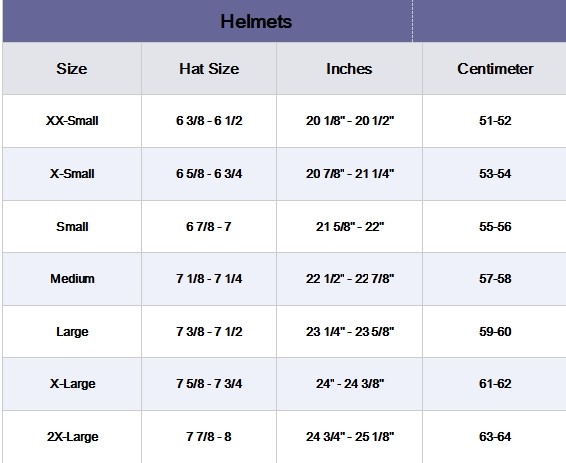Click the Large size label
The width and height of the screenshot is (566, 463).
(x=72, y=332)
